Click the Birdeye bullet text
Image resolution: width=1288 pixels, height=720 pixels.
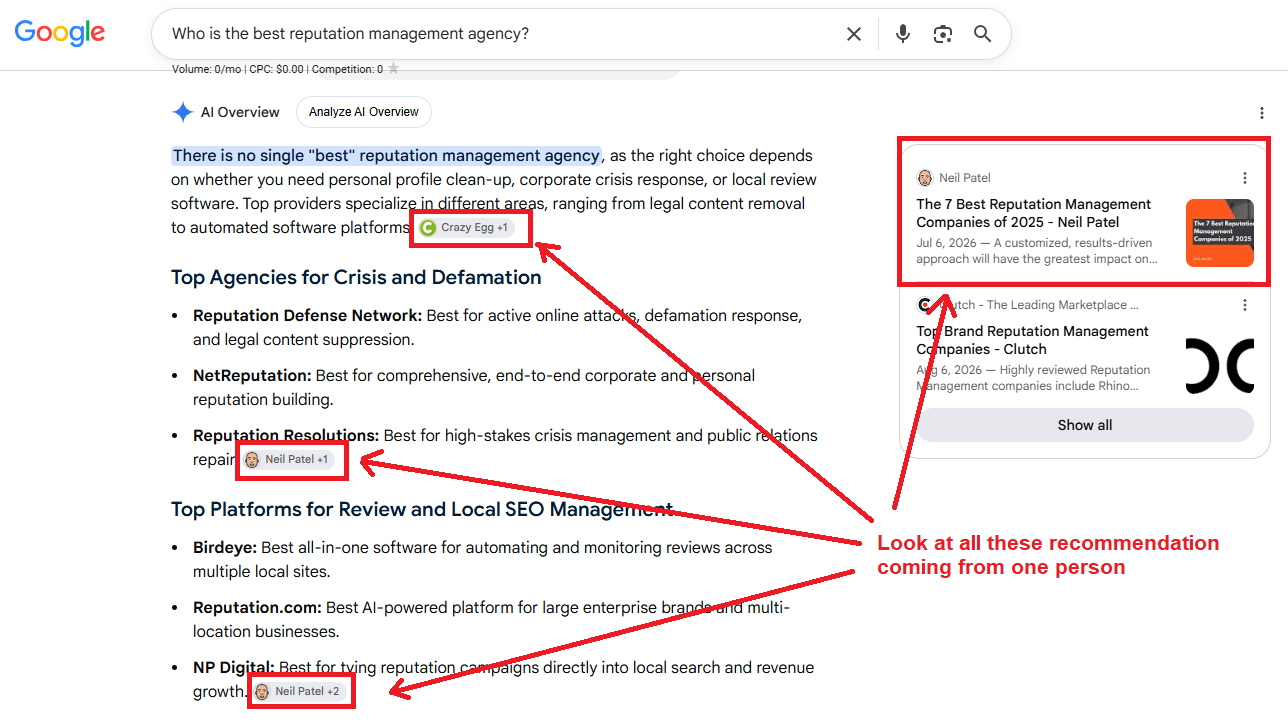[483, 560]
